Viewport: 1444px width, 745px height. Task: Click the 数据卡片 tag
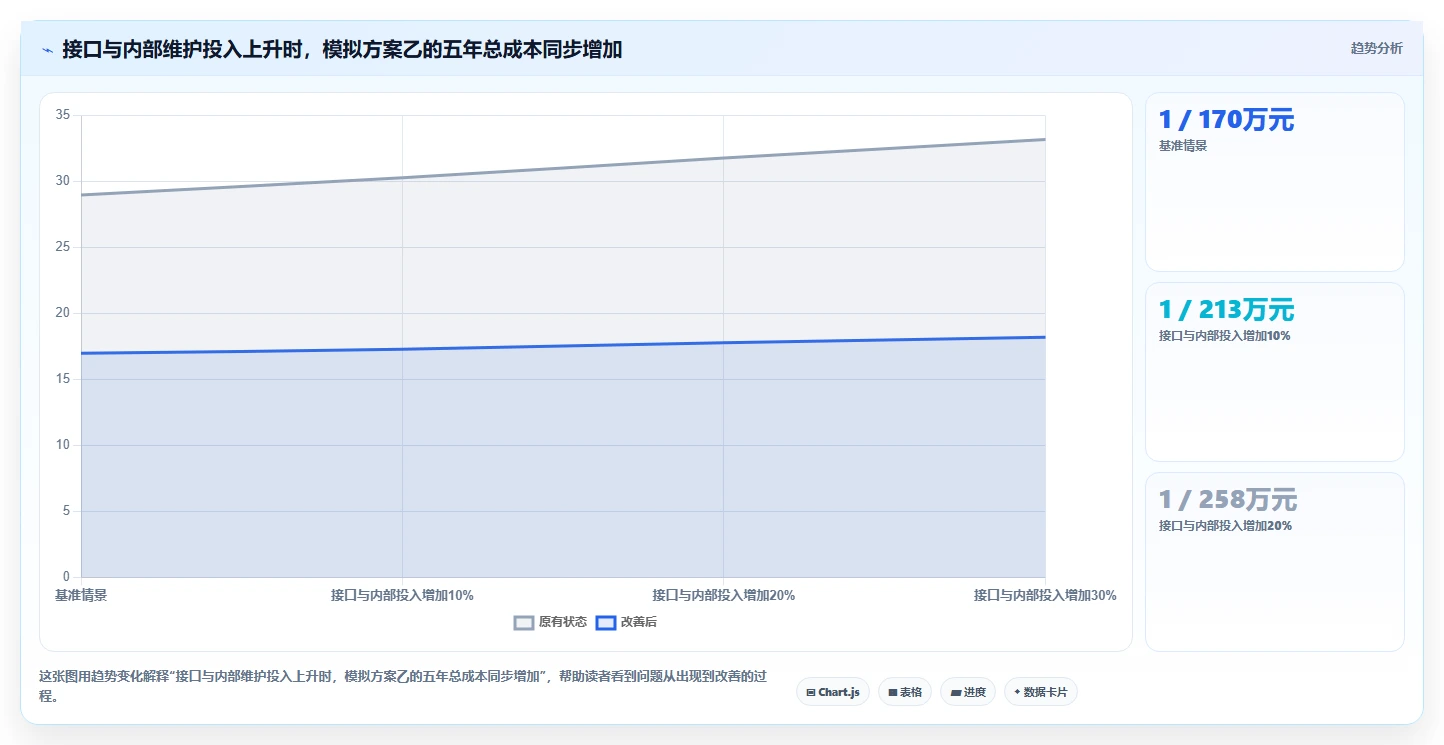pos(1040,692)
